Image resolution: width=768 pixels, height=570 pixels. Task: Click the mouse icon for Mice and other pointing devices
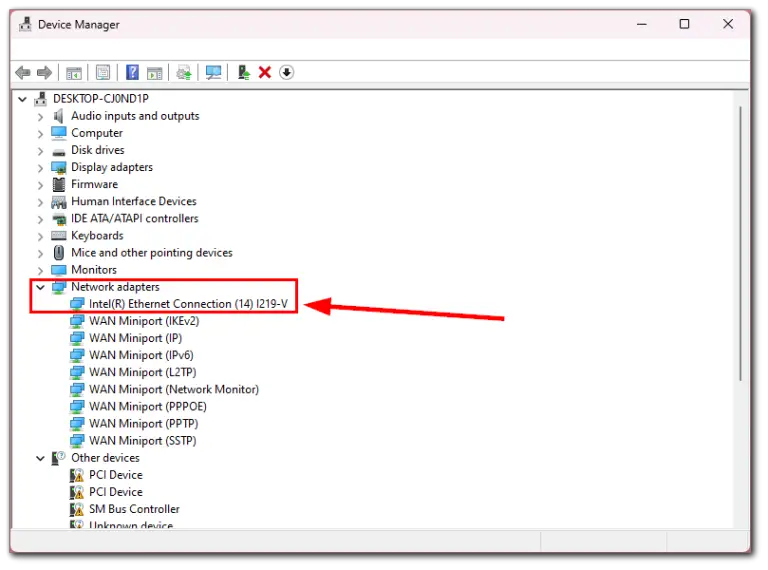click(59, 253)
